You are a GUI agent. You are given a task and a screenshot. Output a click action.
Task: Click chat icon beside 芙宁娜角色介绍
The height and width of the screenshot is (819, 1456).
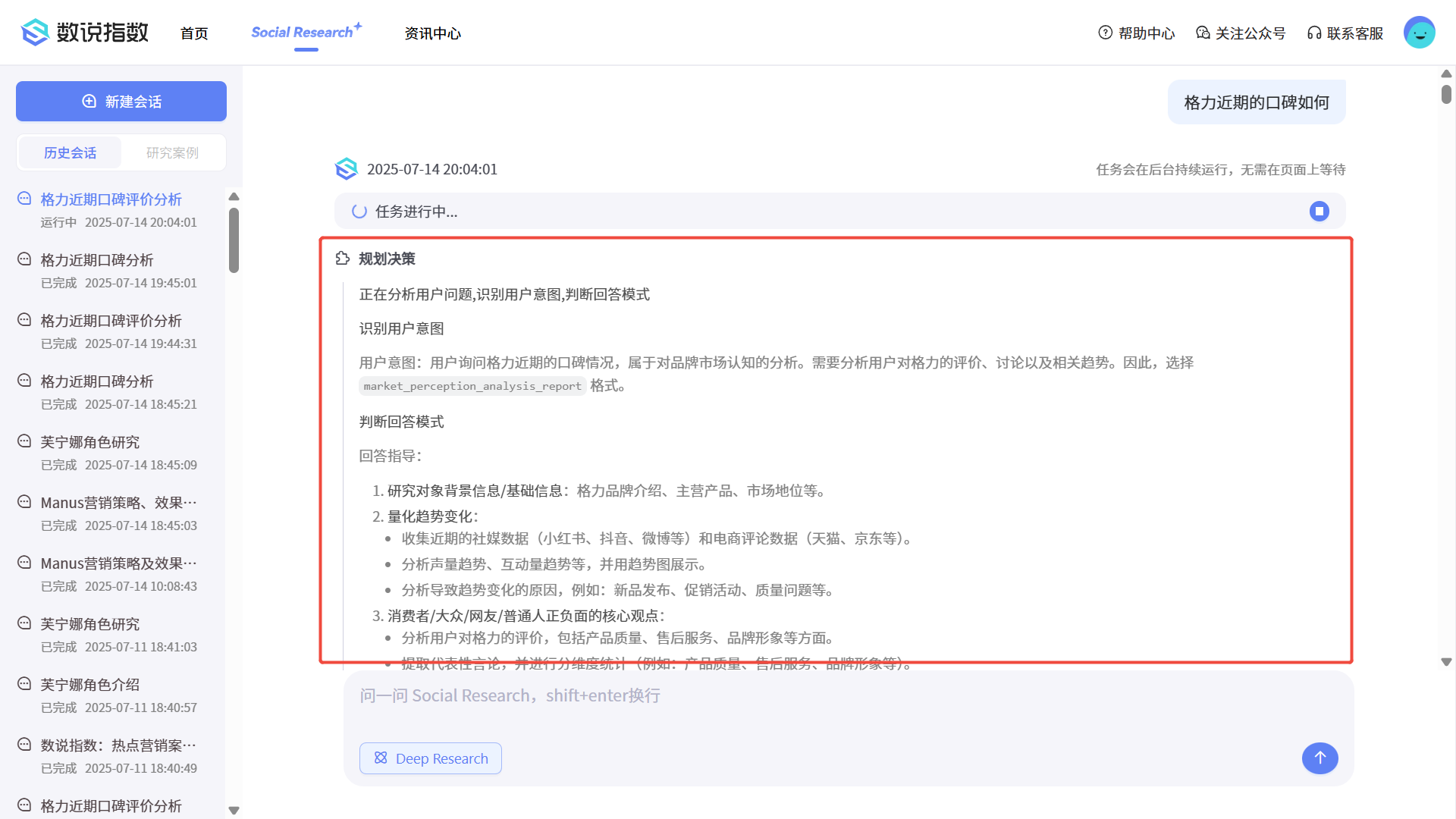[x=24, y=683]
